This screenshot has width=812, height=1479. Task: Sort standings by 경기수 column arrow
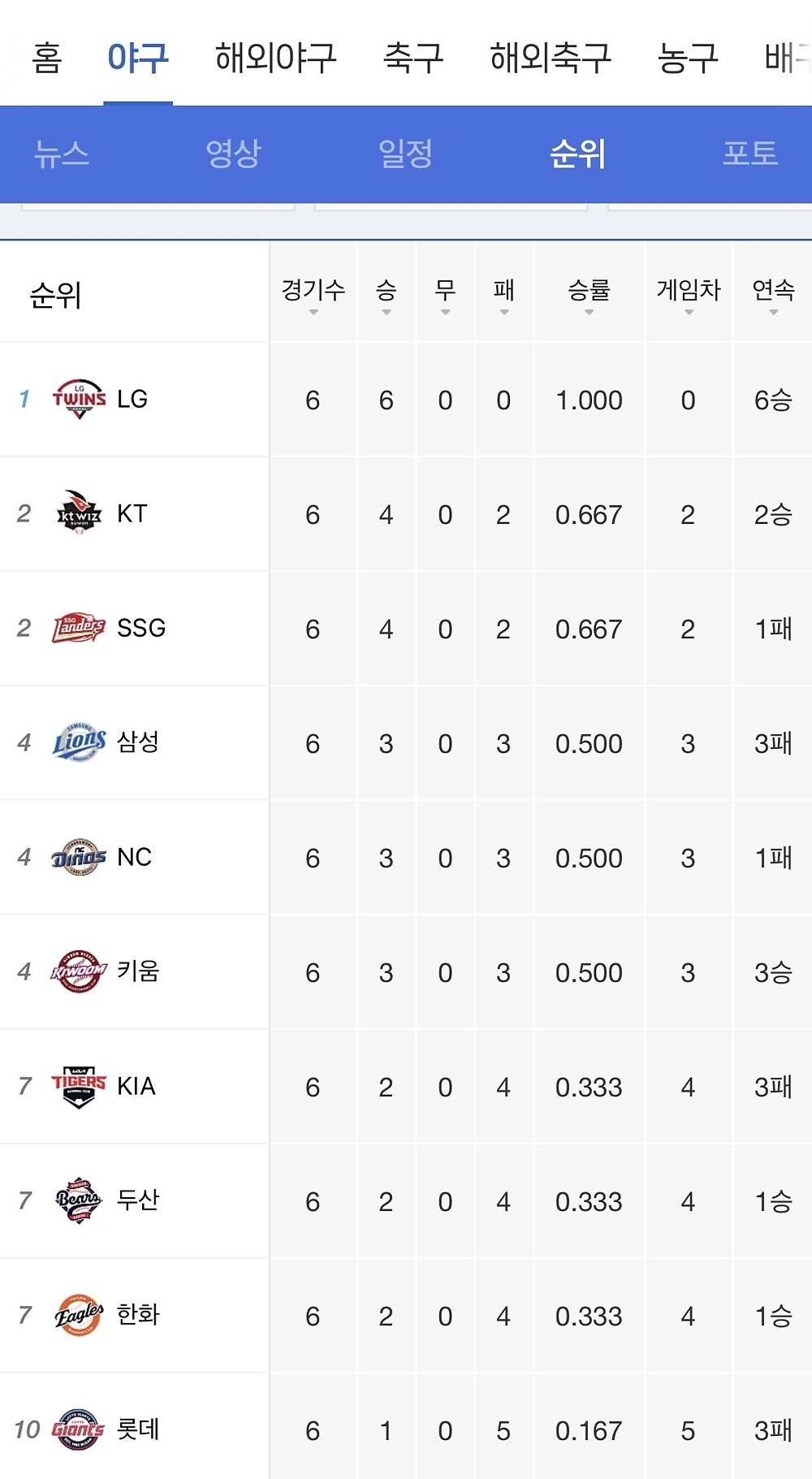coord(313,313)
